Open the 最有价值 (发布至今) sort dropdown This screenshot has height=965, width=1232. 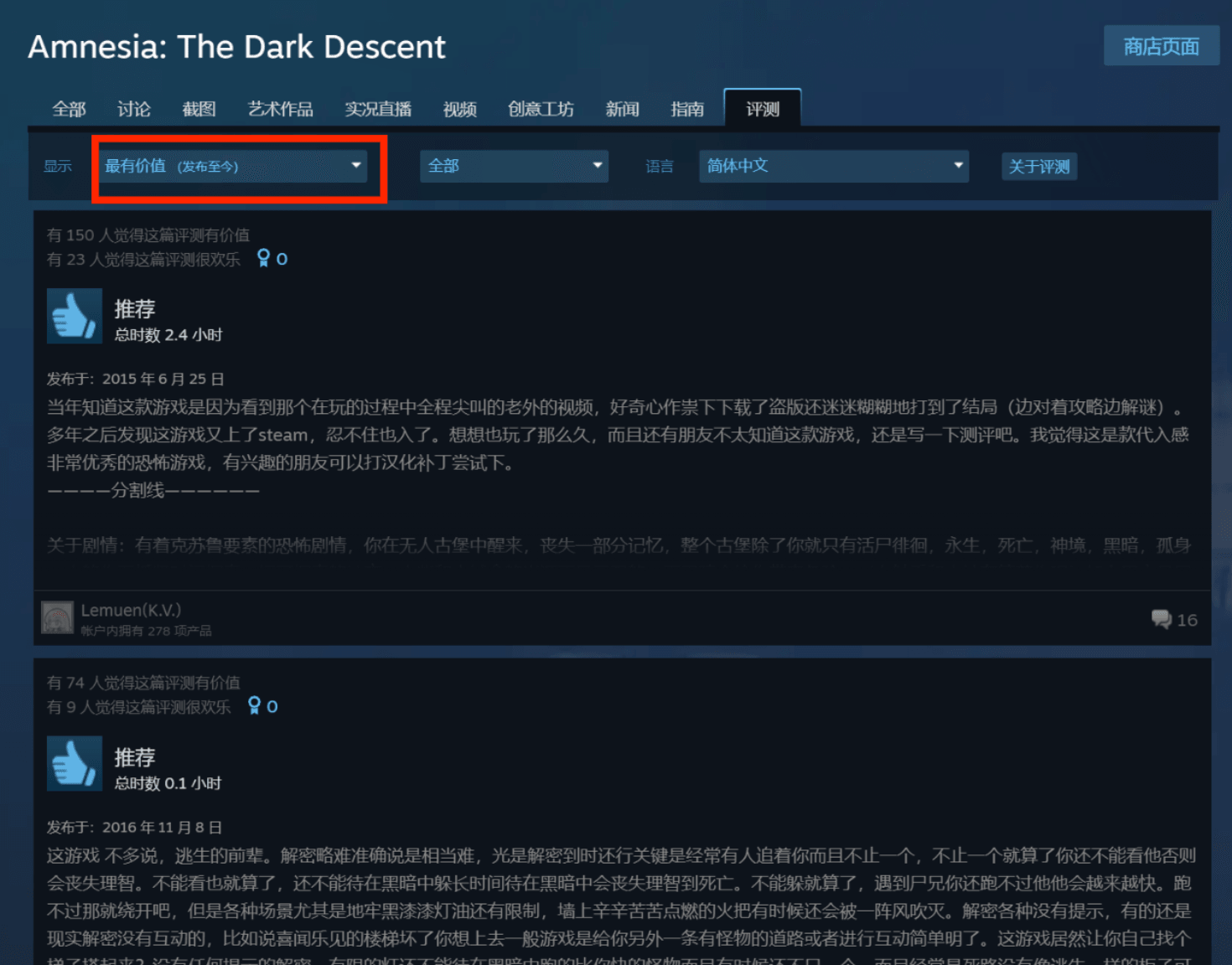pyautogui.click(x=234, y=166)
